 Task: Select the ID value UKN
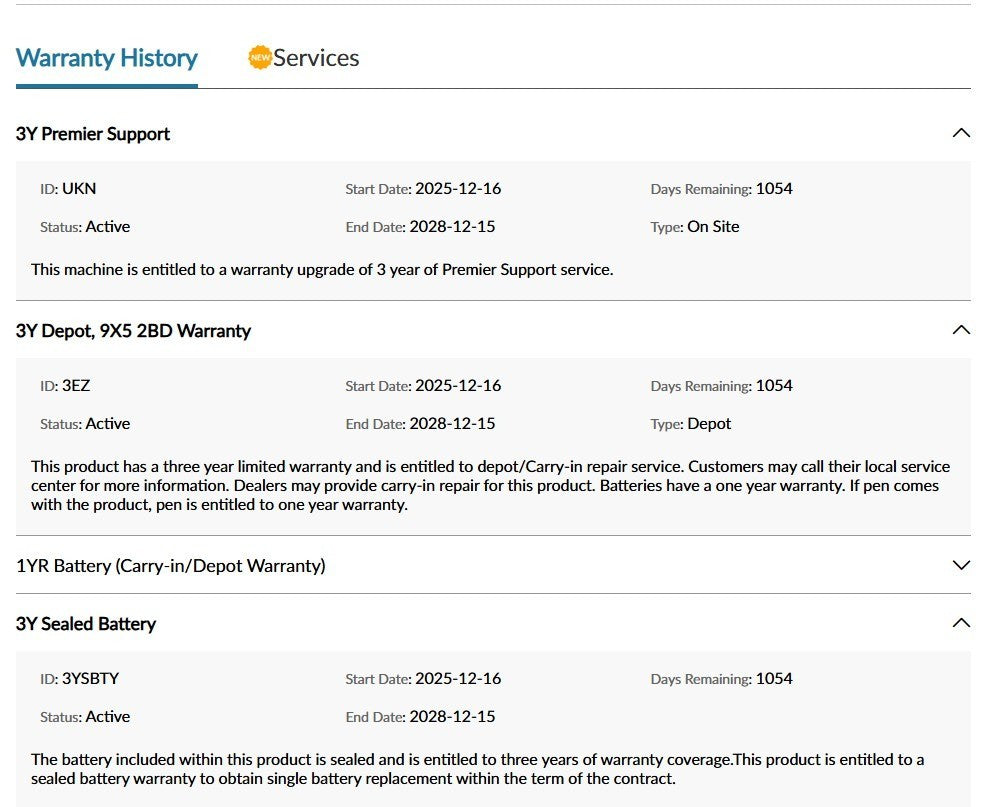click(x=79, y=189)
